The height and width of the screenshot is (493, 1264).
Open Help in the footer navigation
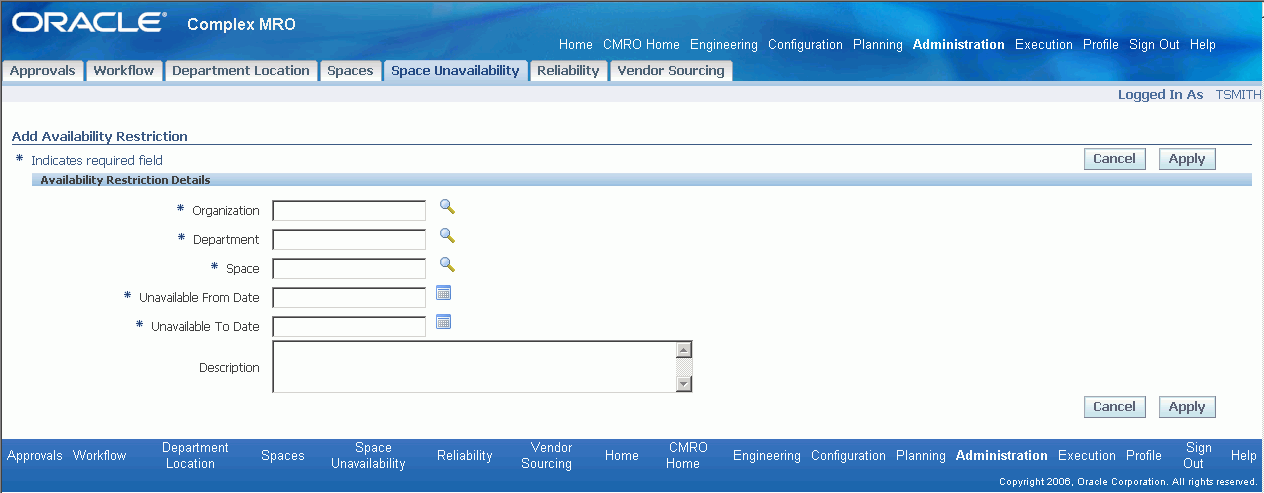(x=1244, y=456)
